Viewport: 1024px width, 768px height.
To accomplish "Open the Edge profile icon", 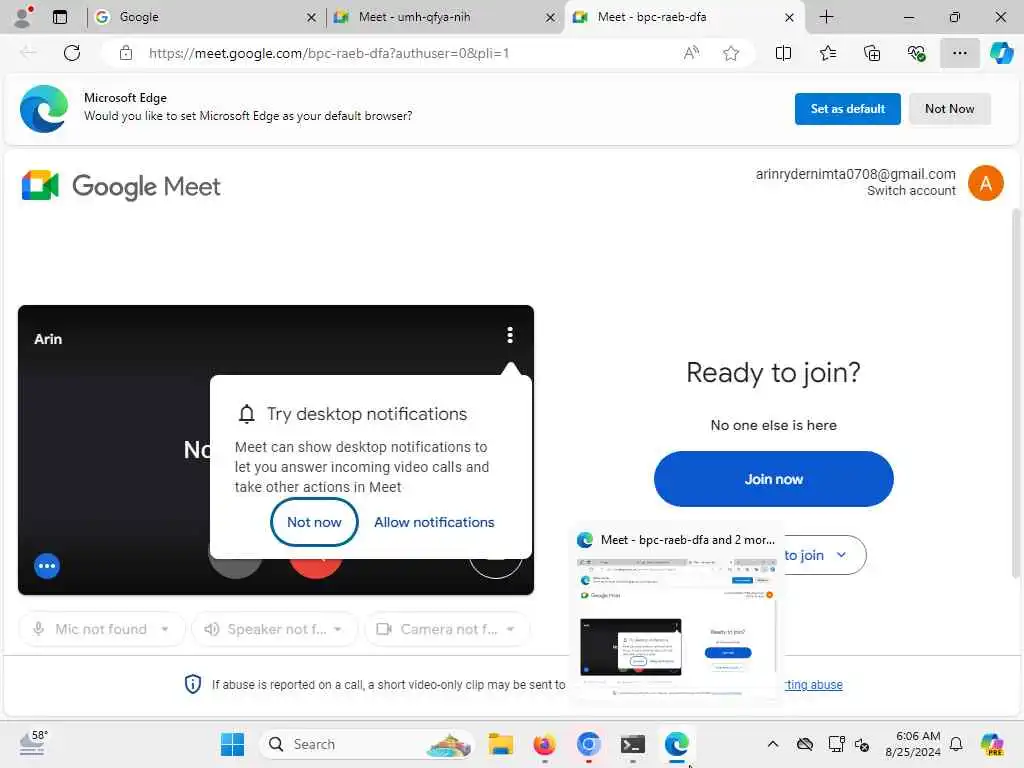I will pyautogui.click(x=23, y=16).
